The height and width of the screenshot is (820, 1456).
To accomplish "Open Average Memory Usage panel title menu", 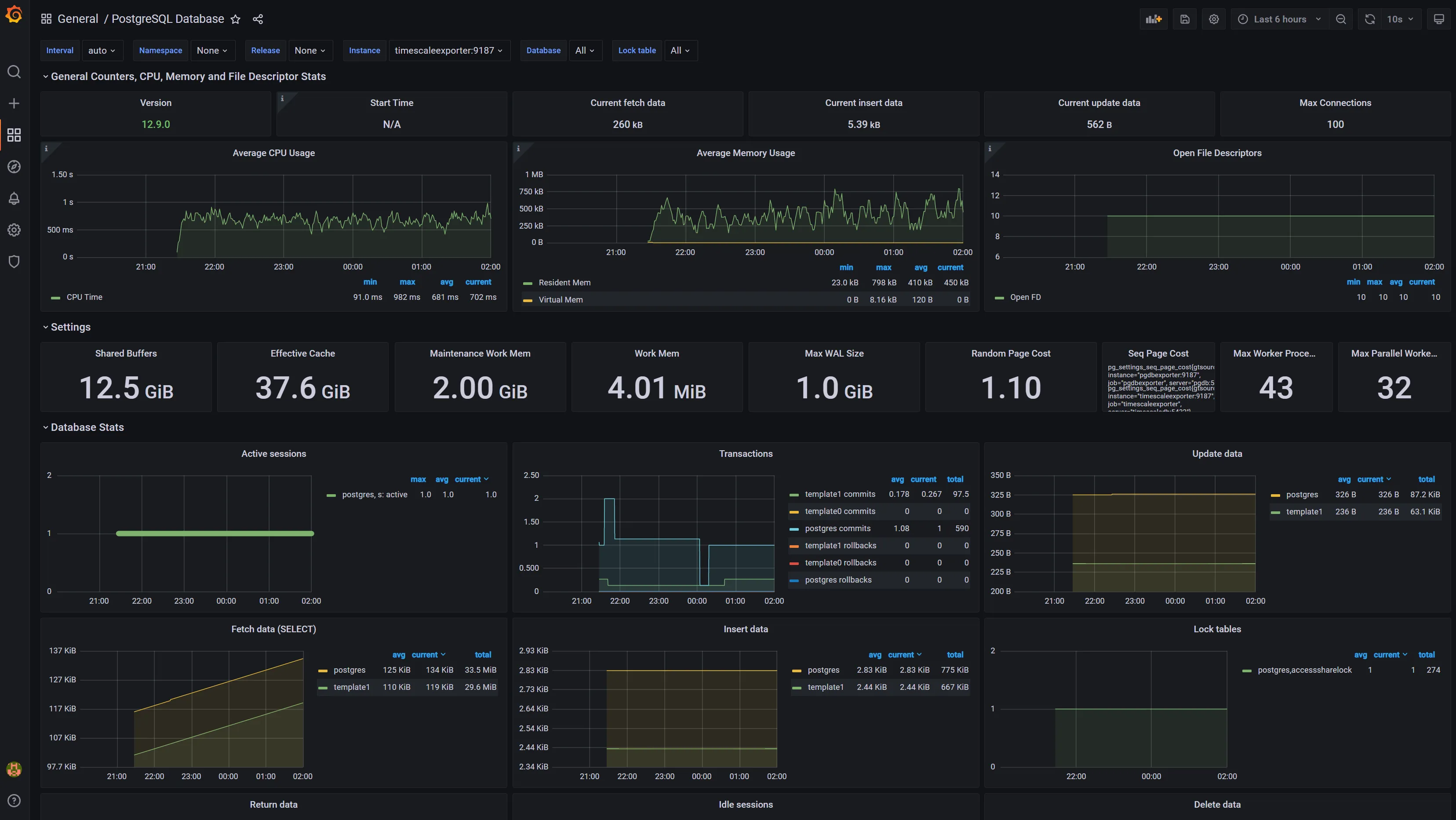I will tap(746, 153).
